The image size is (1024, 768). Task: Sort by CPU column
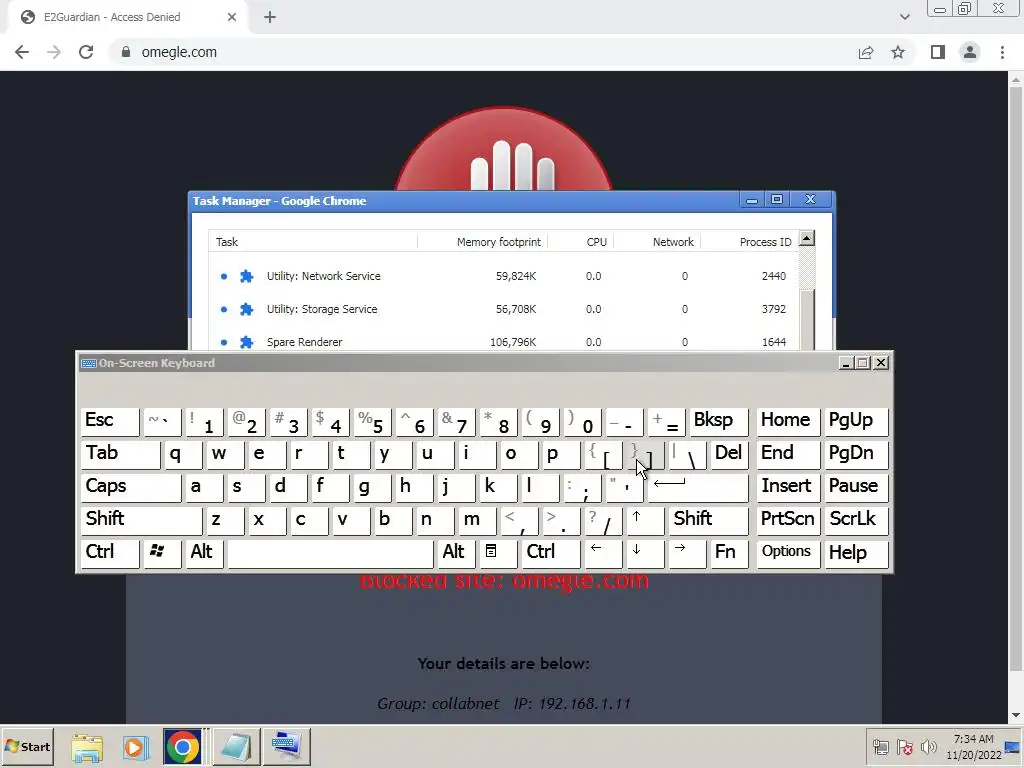click(581, 242)
